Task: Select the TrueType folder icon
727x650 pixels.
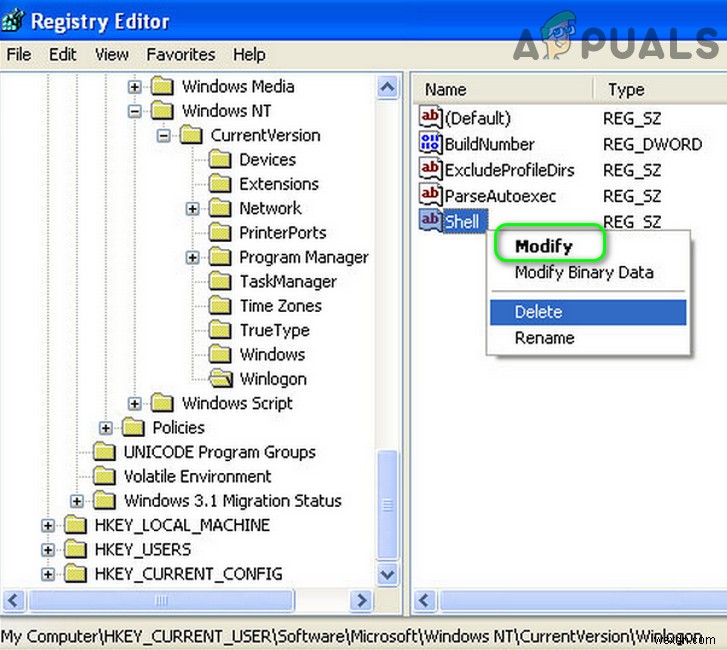Action: click(220, 330)
